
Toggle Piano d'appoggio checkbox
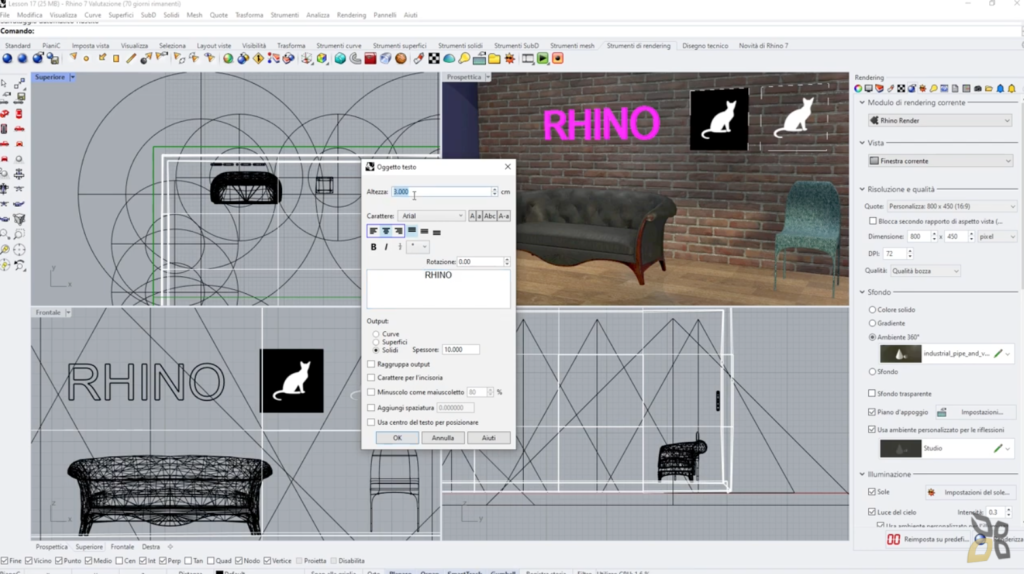click(x=872, y=412)
